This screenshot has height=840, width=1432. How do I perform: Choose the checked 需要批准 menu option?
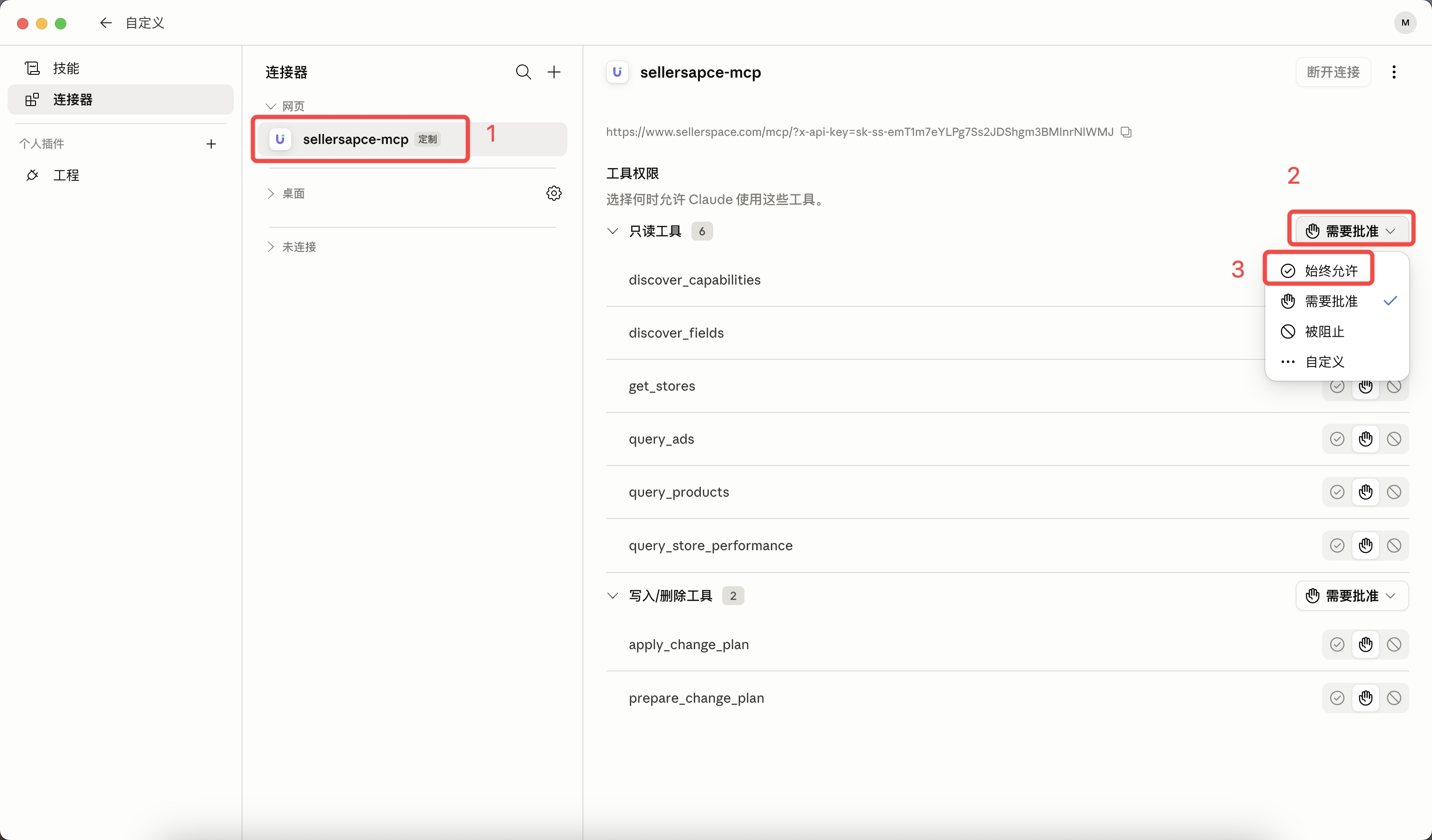click(1337, 301)
